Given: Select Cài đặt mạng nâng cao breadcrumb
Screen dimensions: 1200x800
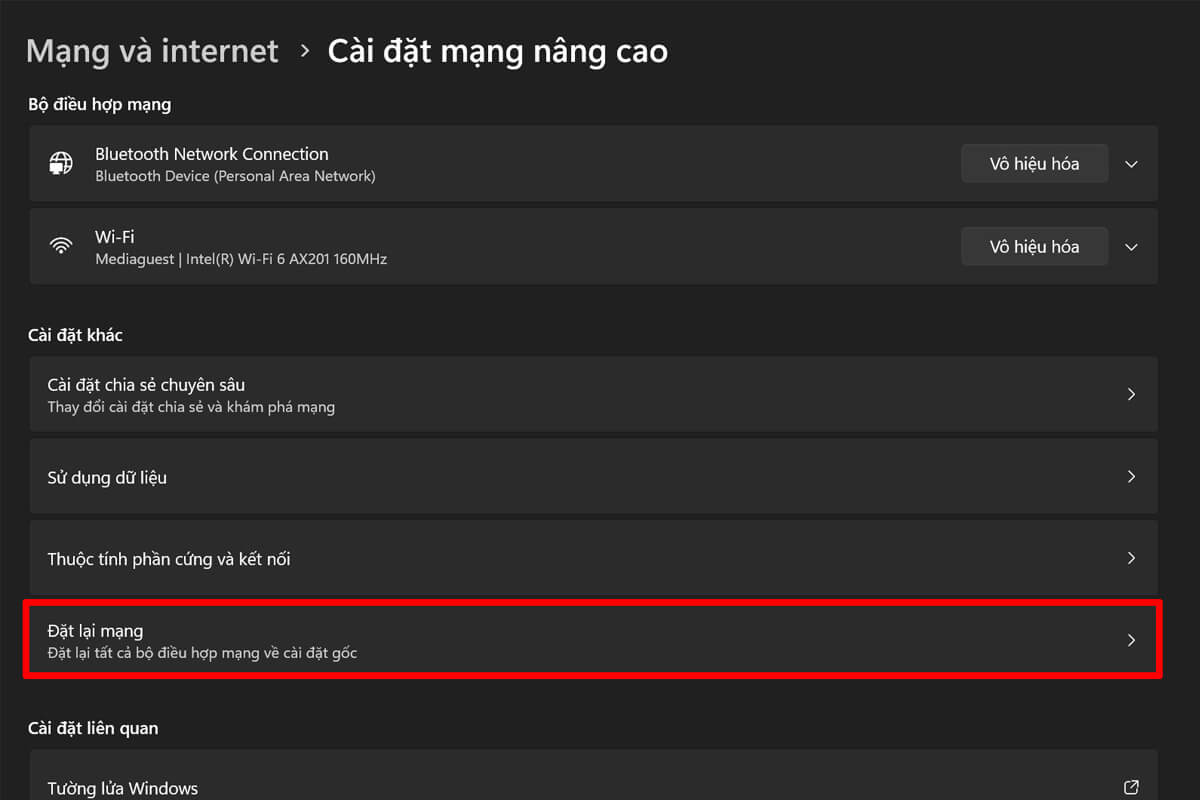Looking at the screenshot, I should click(x=497, y=50).
